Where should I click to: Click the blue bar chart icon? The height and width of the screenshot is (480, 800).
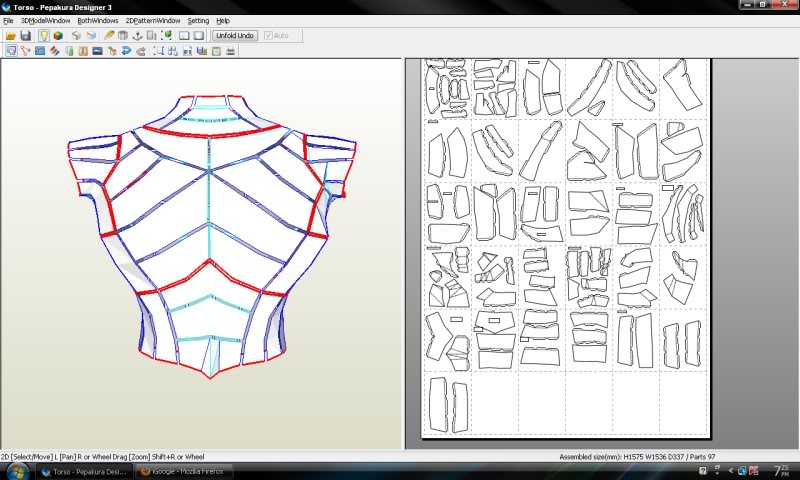(202, 51)
